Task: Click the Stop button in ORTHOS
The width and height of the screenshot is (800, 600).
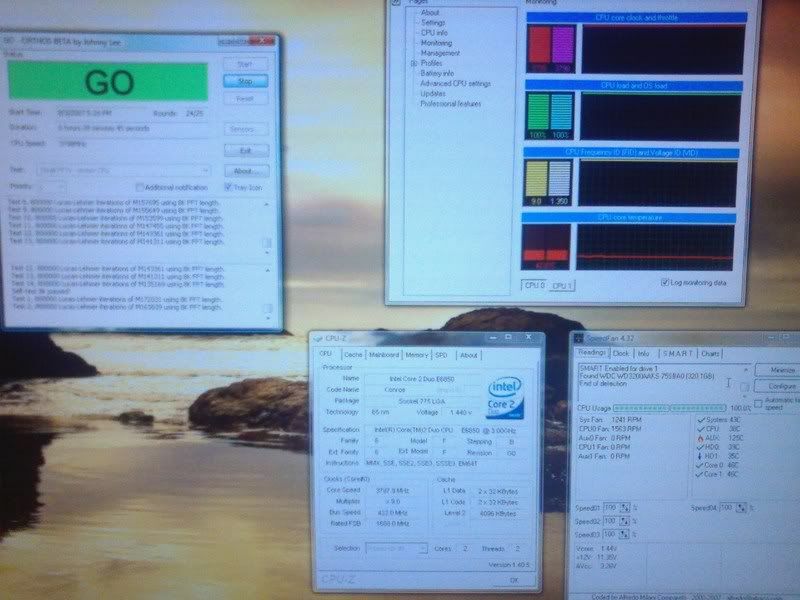Action: click(x=245, y=81)
